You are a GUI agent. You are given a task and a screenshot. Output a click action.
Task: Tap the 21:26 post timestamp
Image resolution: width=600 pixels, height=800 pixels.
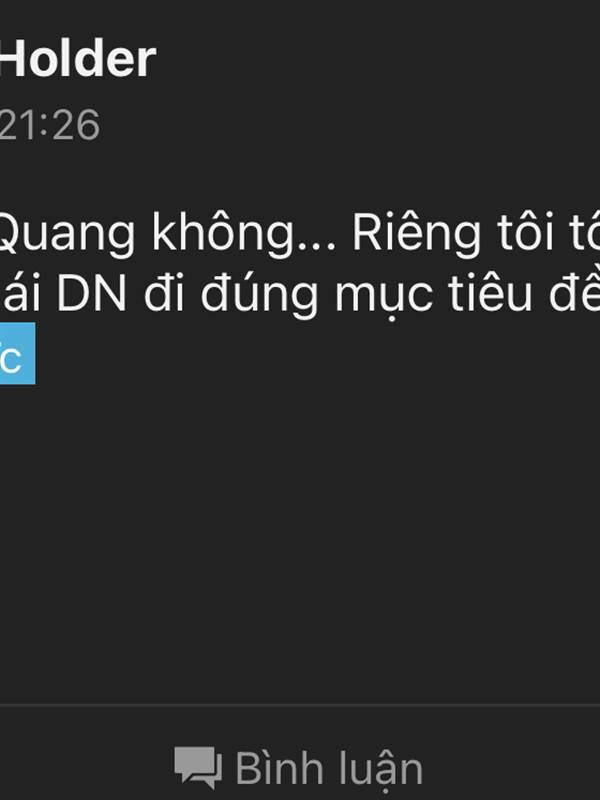49,124
